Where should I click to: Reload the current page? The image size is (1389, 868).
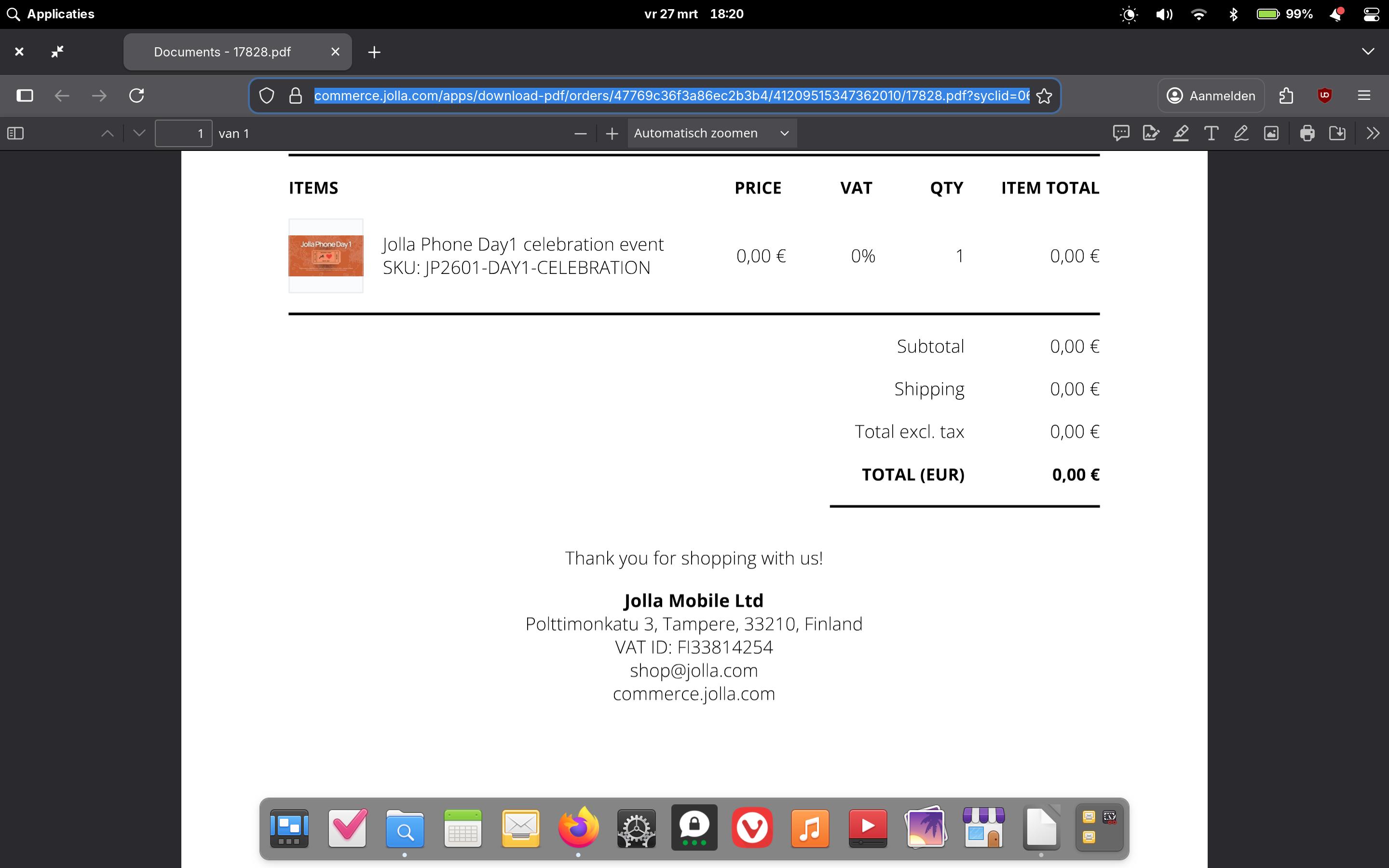pyautogui.click(x=136, y=95)
